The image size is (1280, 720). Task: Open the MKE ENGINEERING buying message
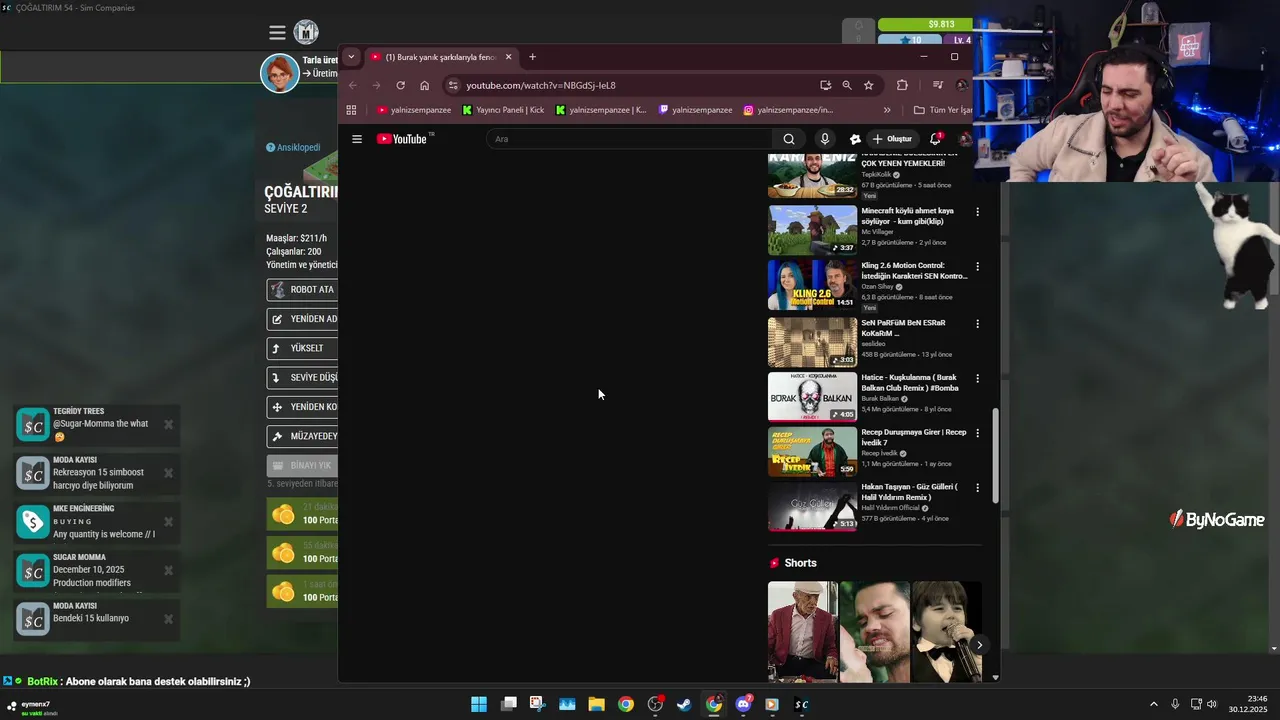[96, 522]
